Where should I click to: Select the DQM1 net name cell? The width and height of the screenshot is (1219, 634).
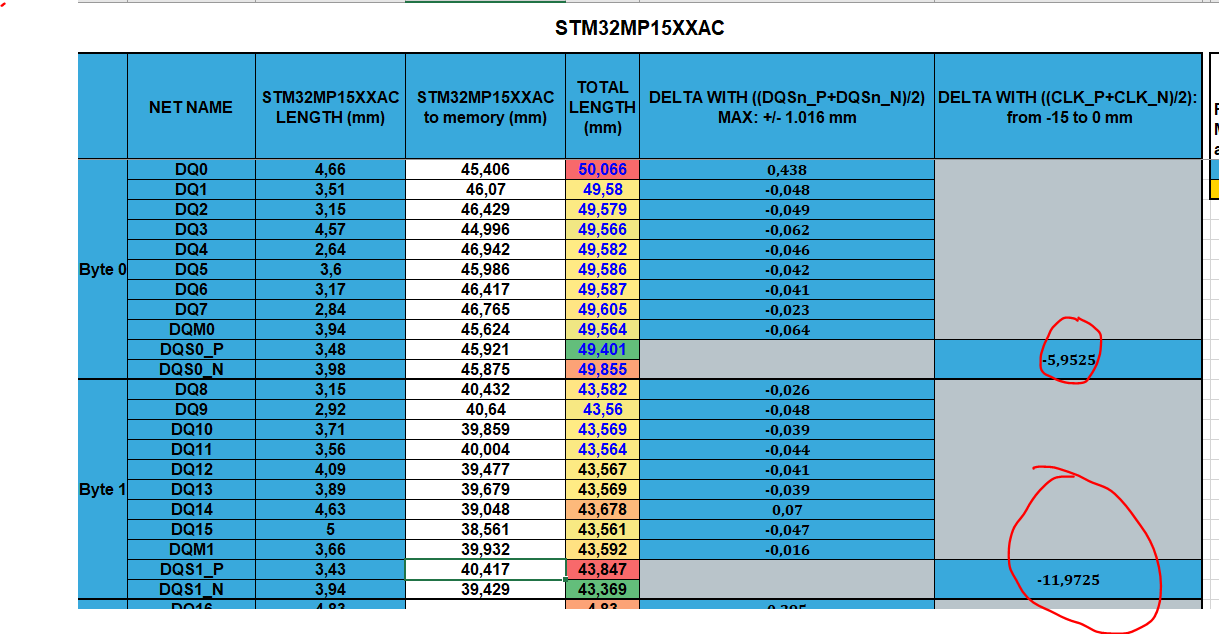pyautogui.click(x=191, y=549)
